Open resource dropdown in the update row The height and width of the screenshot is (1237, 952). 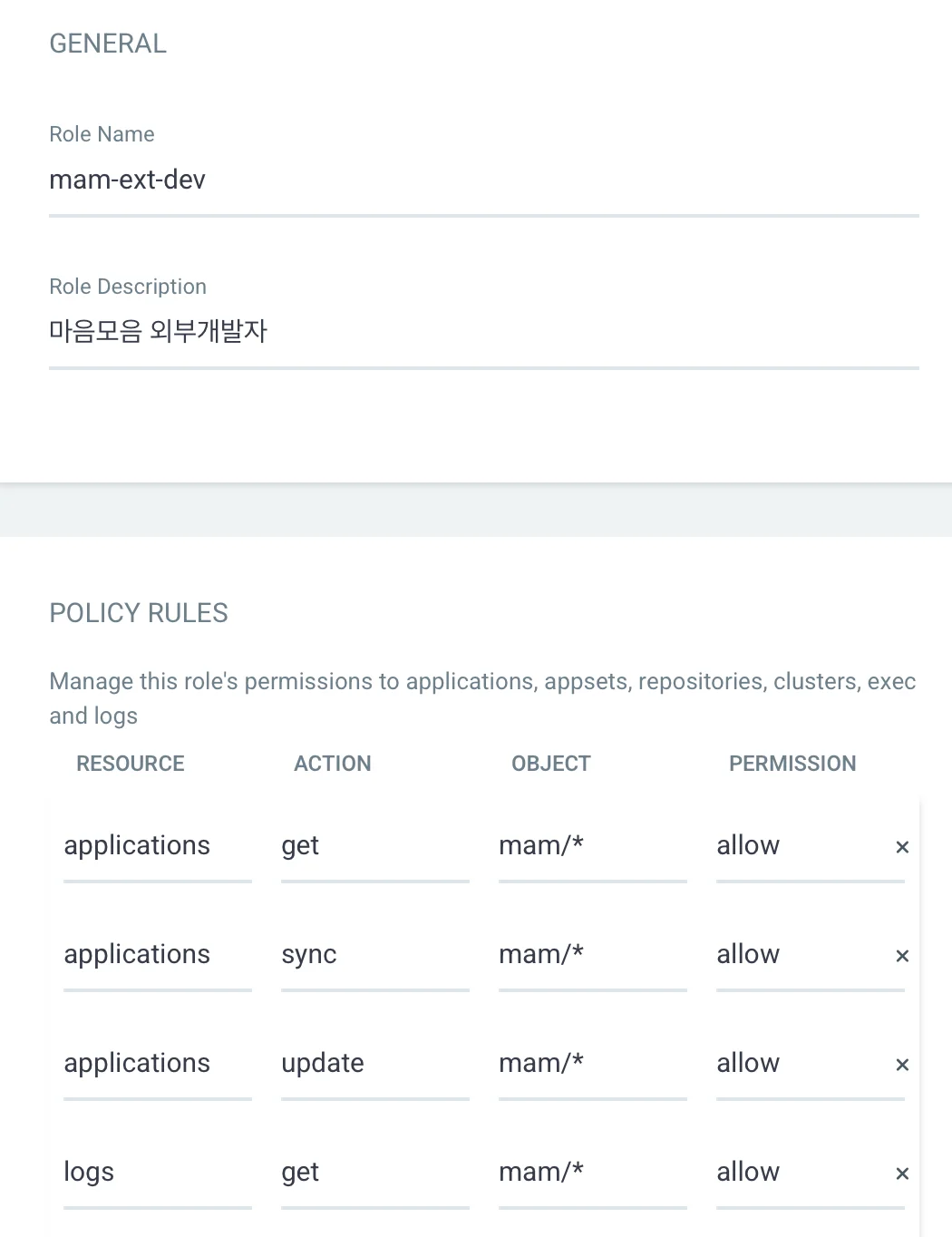(157, 1063)
